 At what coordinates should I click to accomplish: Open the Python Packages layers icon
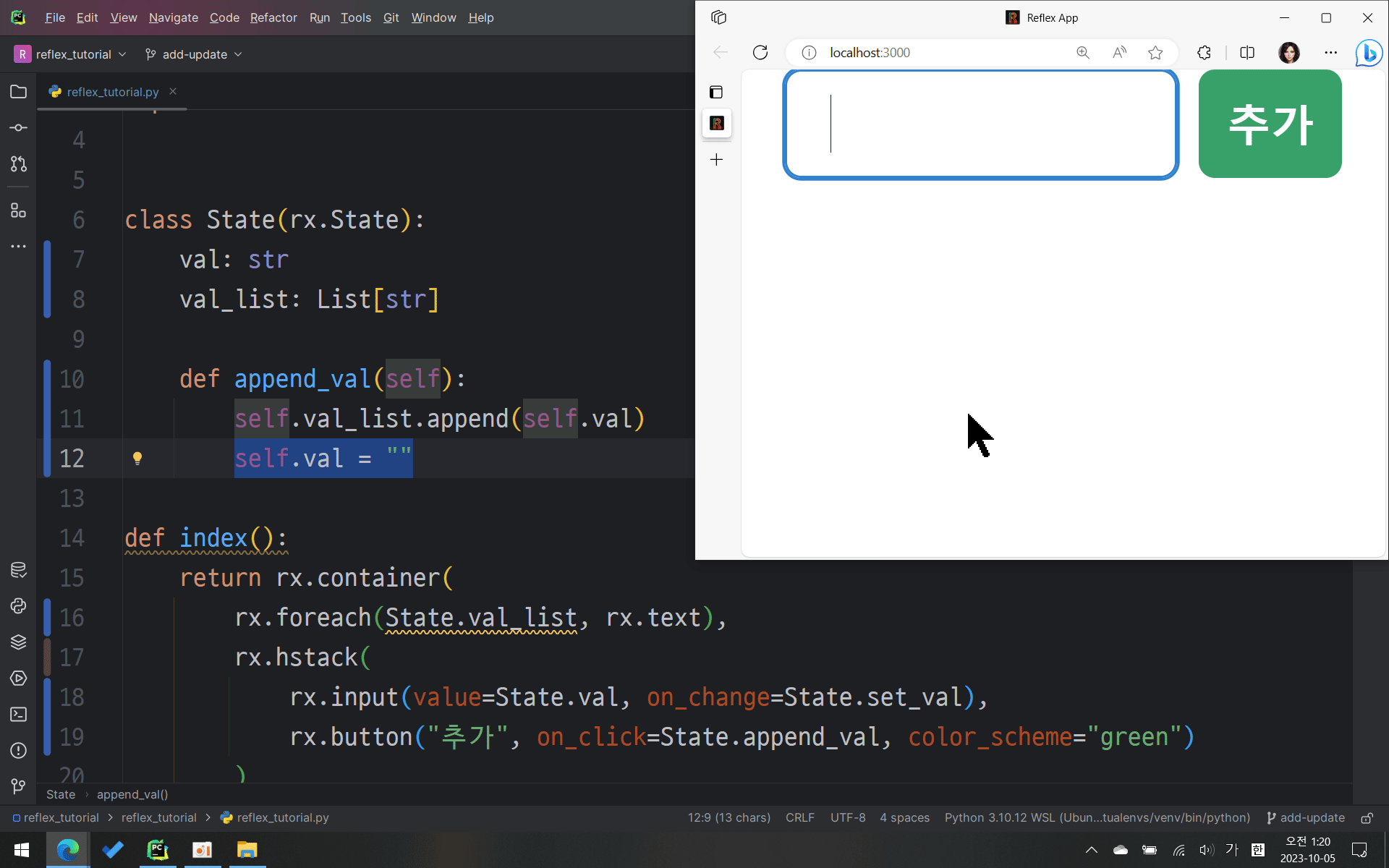click(19, 642)
